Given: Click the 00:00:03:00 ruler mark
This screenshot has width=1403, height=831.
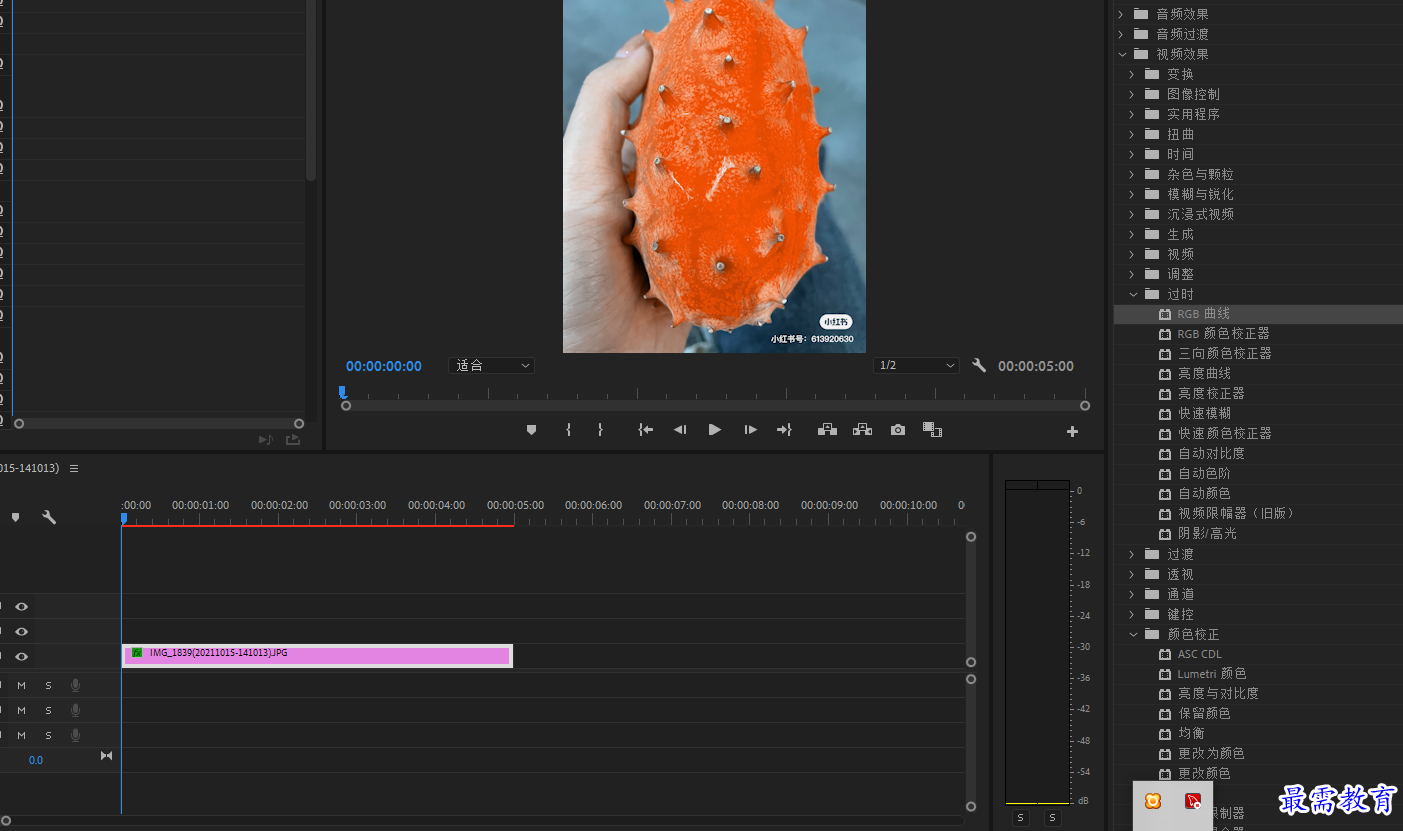Looking at the screenshot, I should (357, 506).
